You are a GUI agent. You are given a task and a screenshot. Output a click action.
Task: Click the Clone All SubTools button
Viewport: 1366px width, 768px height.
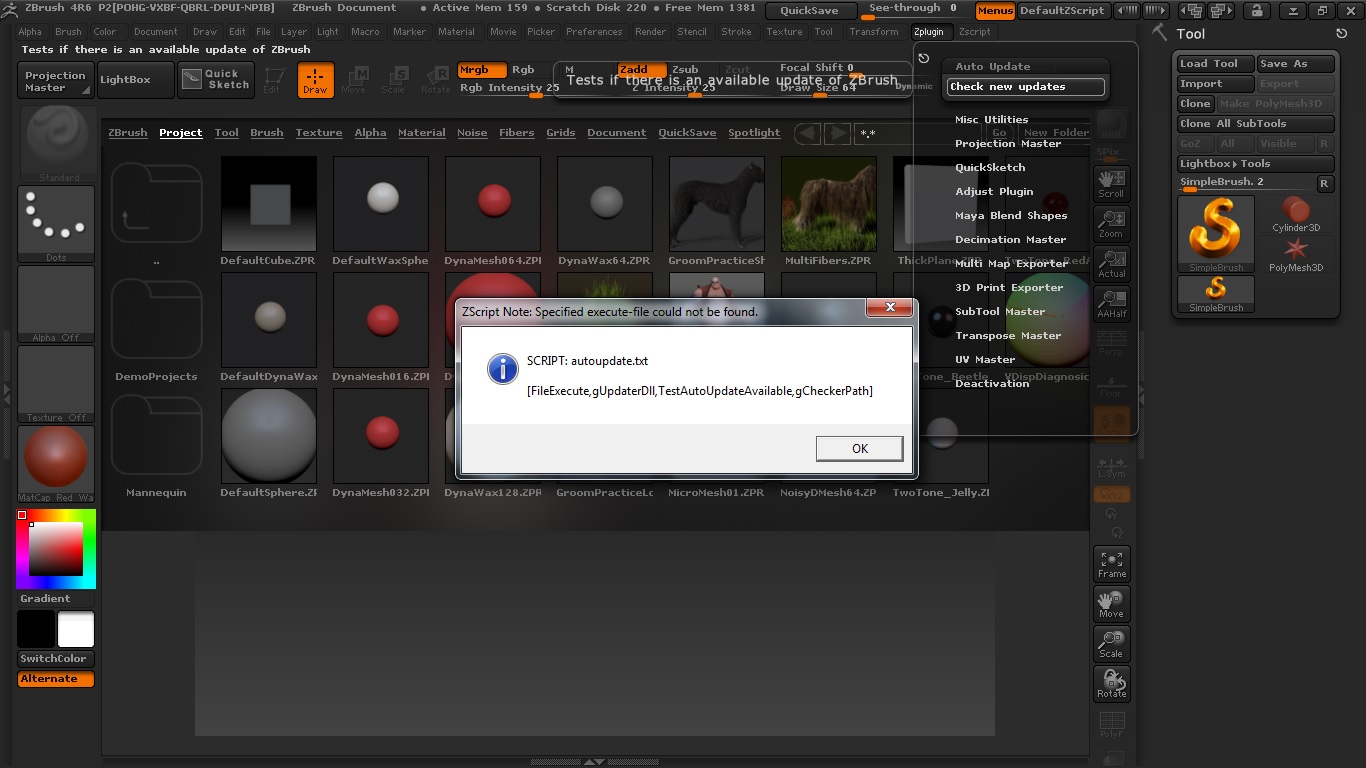coord(1256,124)
